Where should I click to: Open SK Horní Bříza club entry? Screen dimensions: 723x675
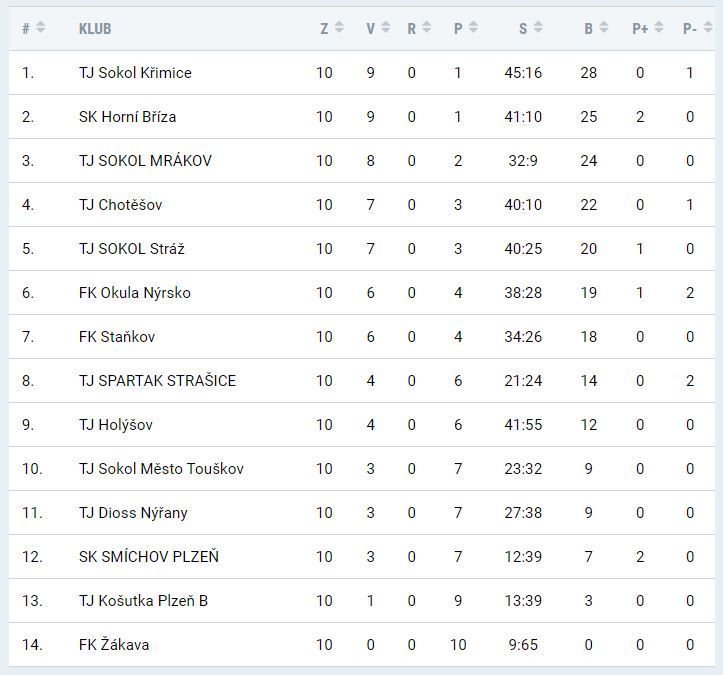[127, 117]
